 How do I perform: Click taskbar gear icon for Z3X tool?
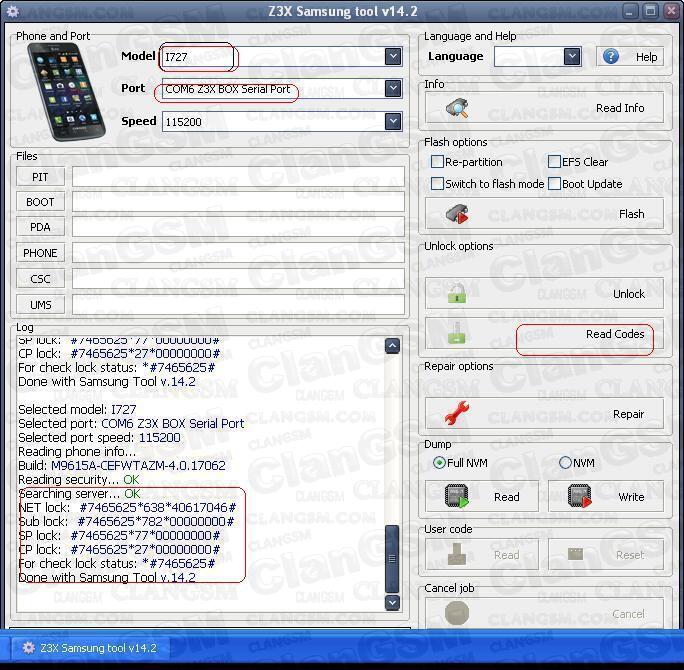(28, 648)
